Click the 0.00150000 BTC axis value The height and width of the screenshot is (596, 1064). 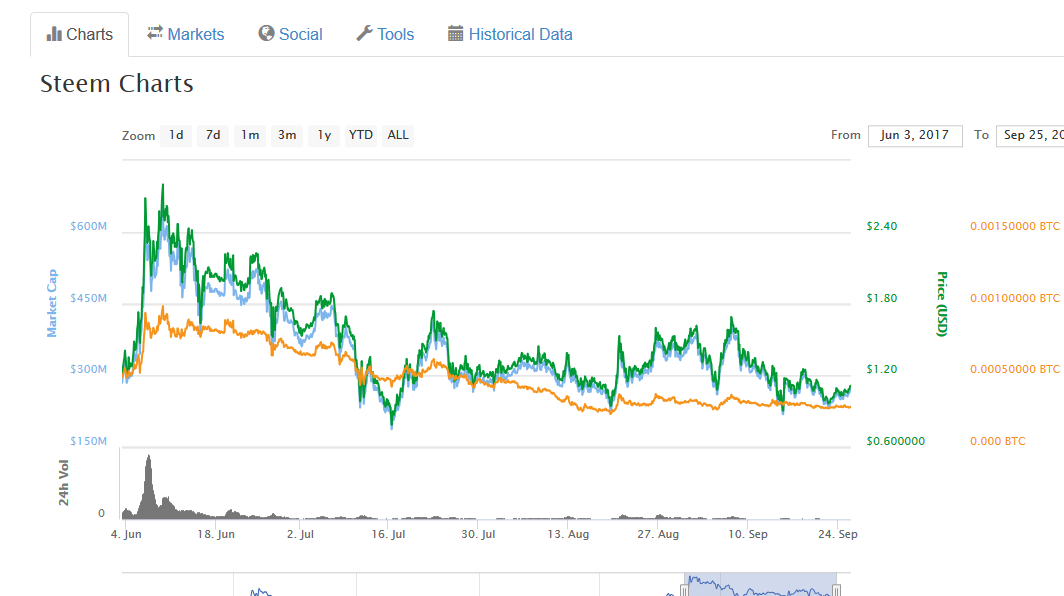pyautogui.click(x=1014, y=226)
